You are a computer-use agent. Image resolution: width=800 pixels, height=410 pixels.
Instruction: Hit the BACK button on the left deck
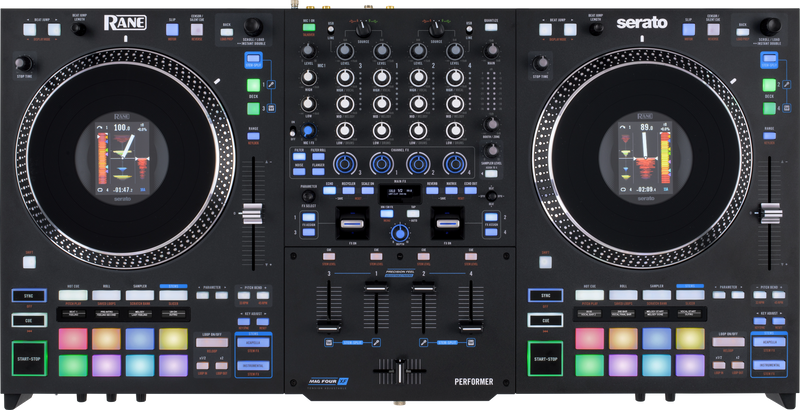pyautogui.click(x=227, y=32)
